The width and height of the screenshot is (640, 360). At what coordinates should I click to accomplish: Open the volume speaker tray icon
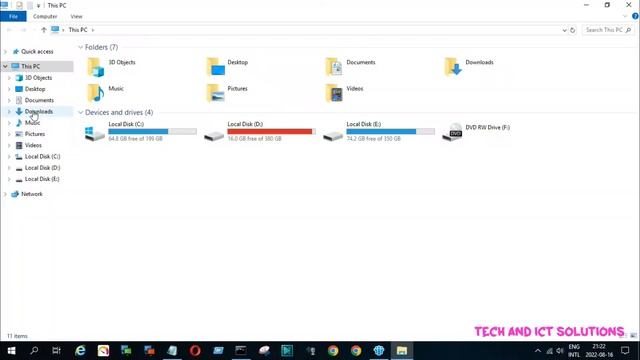pos(560,351)
